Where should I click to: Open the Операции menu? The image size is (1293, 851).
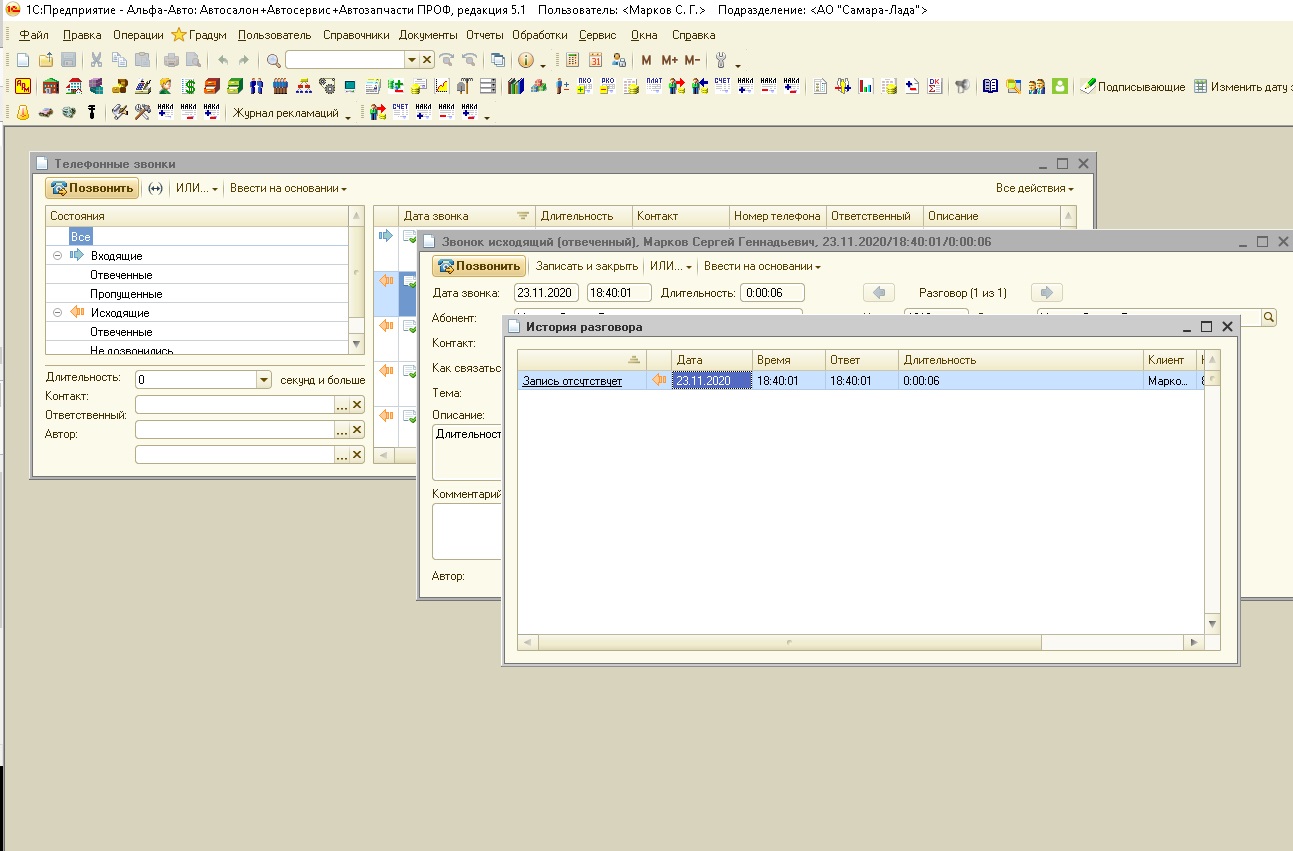tap(138, 34)
